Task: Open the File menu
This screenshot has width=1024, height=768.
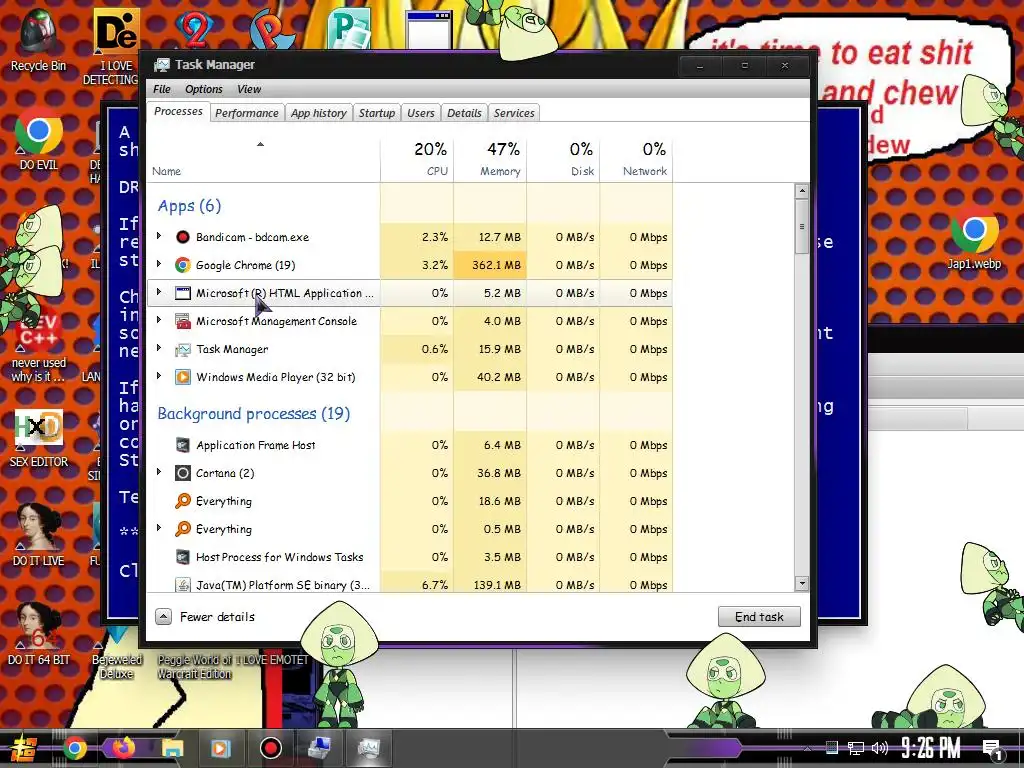Action: click(x=161, y=89)
